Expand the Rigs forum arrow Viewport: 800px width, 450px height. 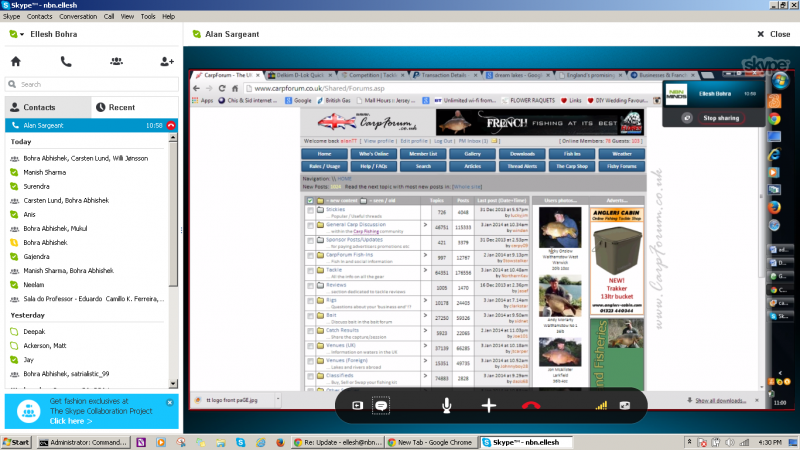[425, 301]
